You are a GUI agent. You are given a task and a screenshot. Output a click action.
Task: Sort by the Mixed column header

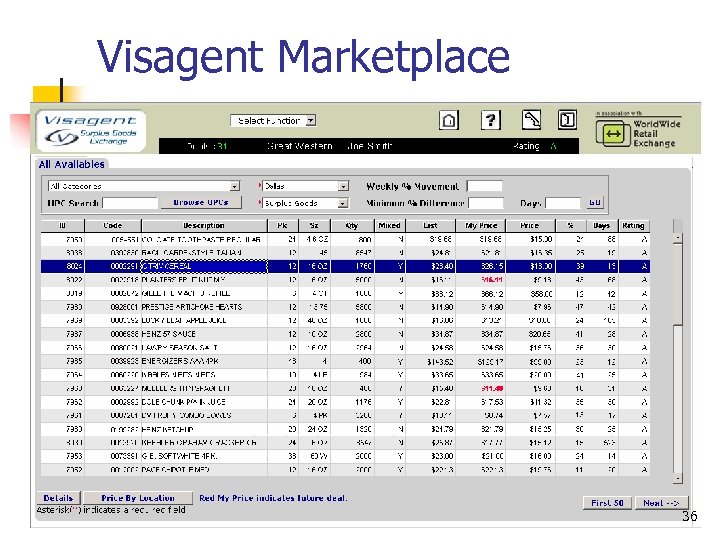389,225
